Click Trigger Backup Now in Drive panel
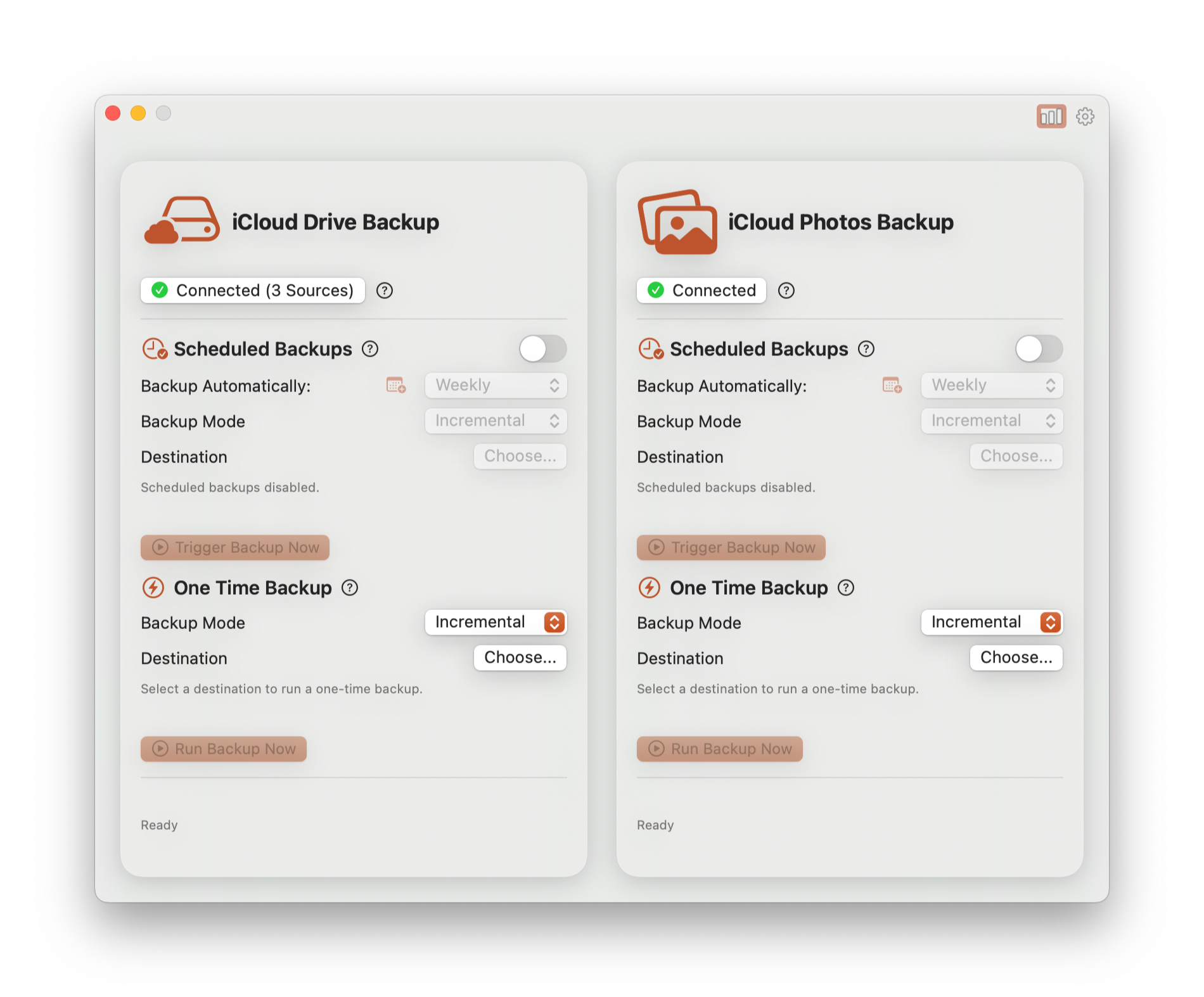Viewport: 1204px width, 997px height. coord(235,547)
